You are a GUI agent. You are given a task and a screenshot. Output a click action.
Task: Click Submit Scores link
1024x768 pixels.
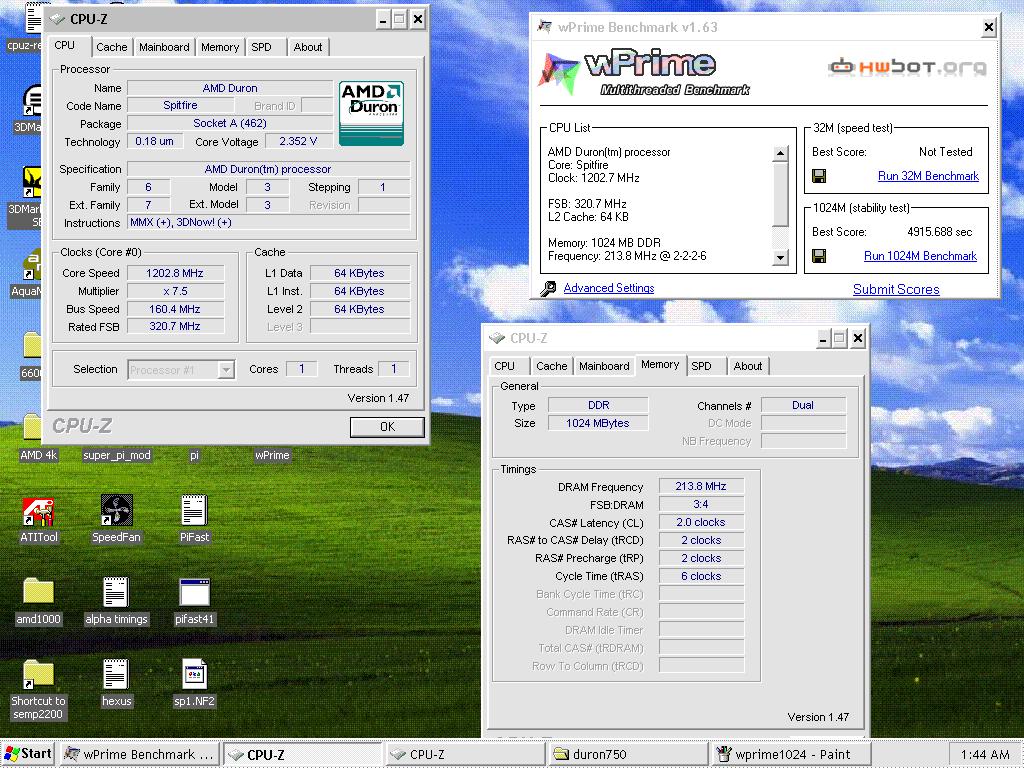(x=896, y=289)
